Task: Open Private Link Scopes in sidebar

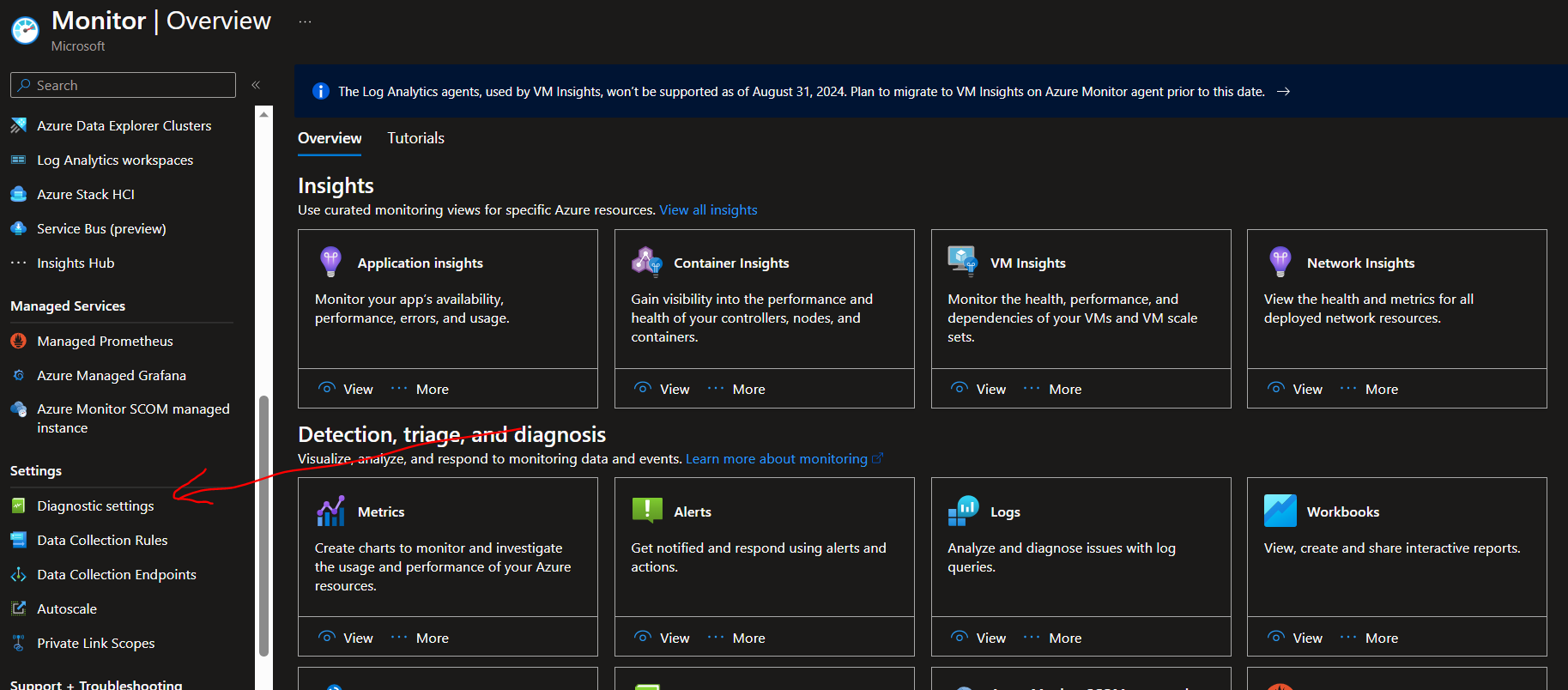Action: pyautogui.click(x=96, y=643)
